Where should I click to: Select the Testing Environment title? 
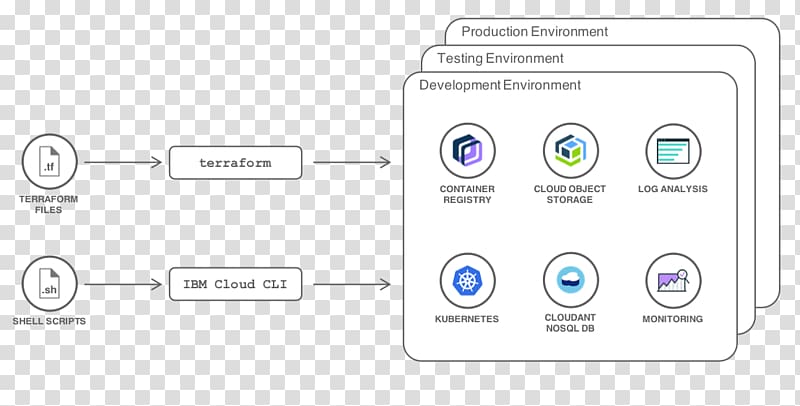pyautogui.click(x=500, y=59)
